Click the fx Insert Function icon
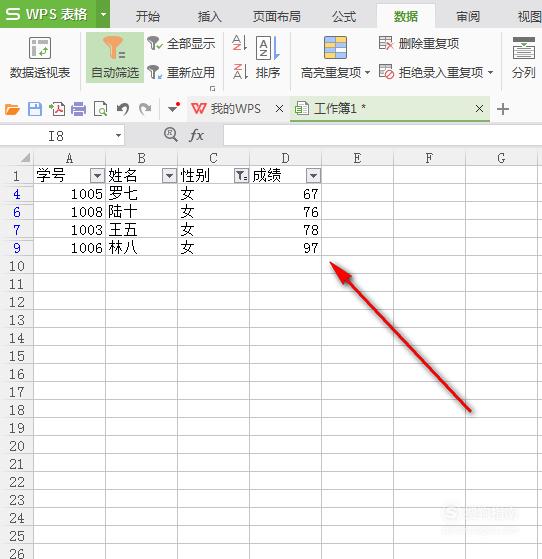Viewport: 542px width, 559px height. click(x=196, y=135)
